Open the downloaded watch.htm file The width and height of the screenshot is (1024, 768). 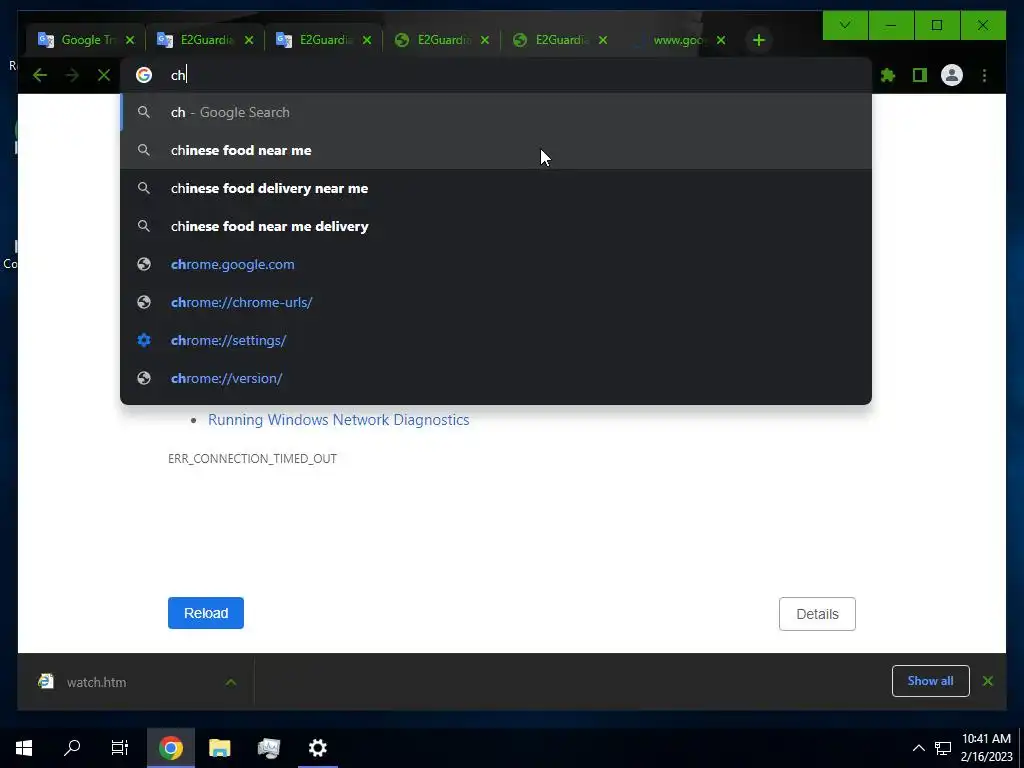(96, 682)
